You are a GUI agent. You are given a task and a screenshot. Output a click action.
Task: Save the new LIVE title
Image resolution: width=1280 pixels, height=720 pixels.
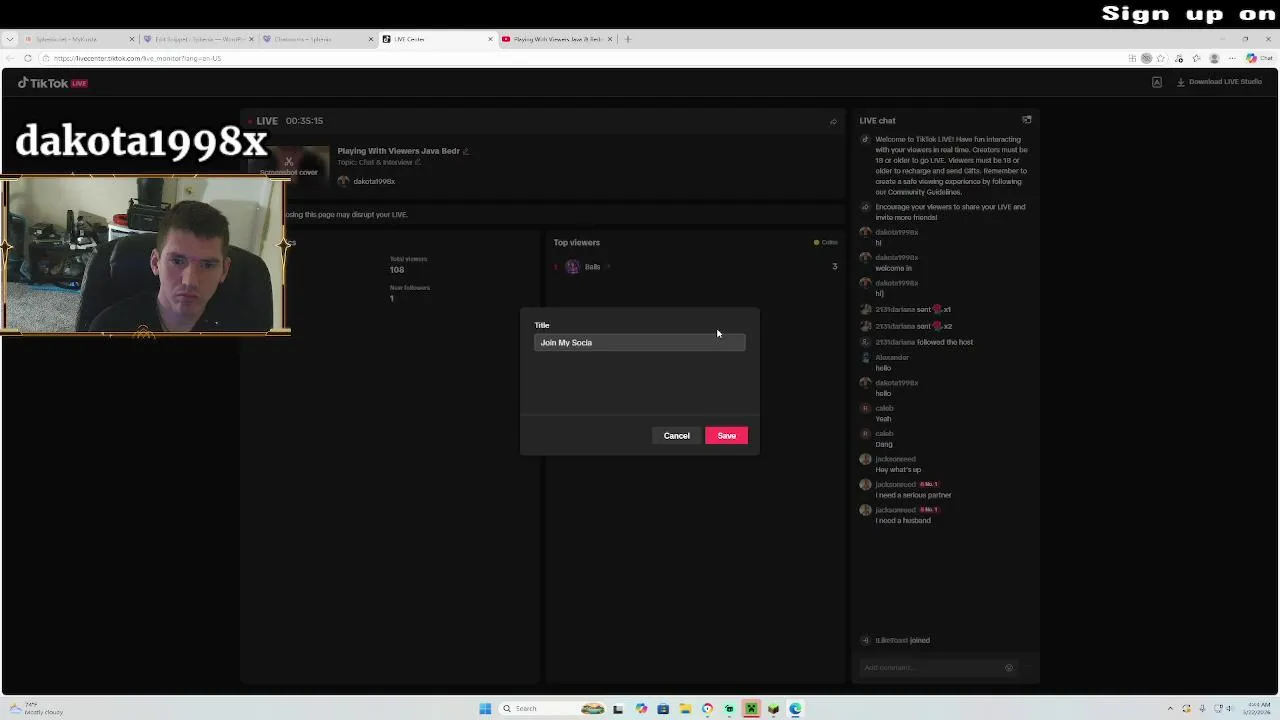(726, 435)
